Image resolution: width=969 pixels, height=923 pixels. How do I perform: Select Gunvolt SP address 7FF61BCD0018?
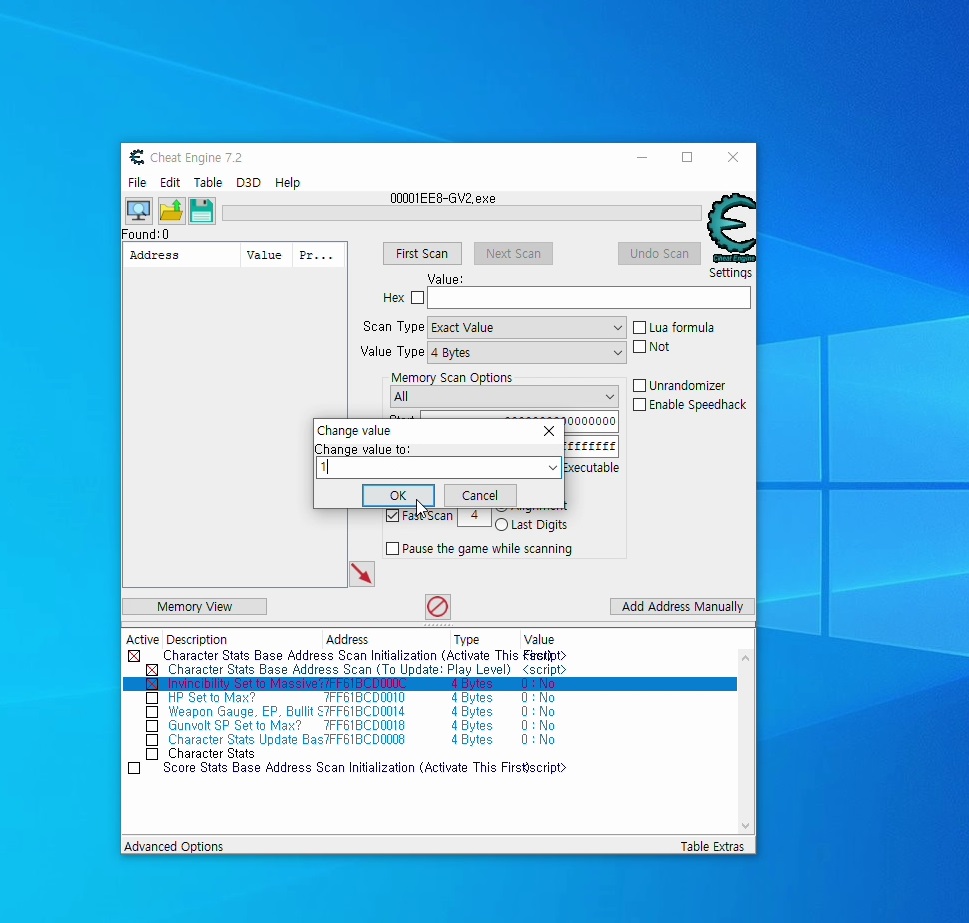(365, 726)
